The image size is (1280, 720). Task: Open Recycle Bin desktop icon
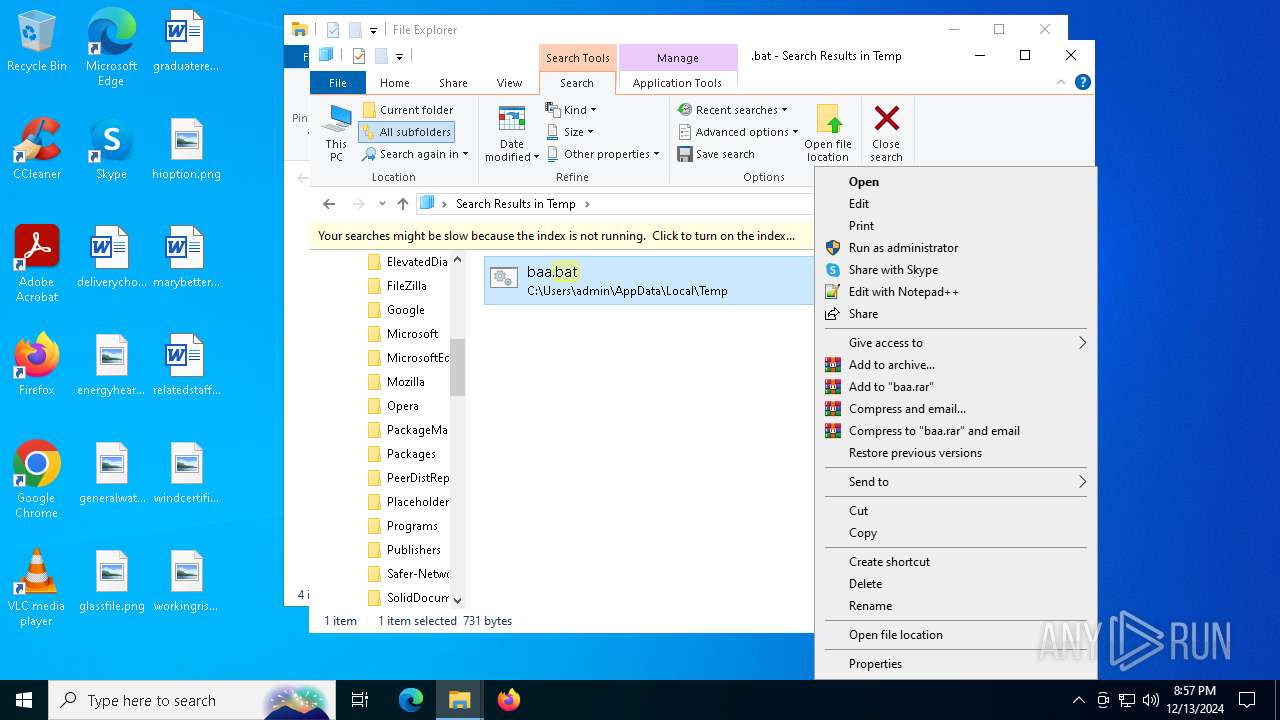coord(37,42)
